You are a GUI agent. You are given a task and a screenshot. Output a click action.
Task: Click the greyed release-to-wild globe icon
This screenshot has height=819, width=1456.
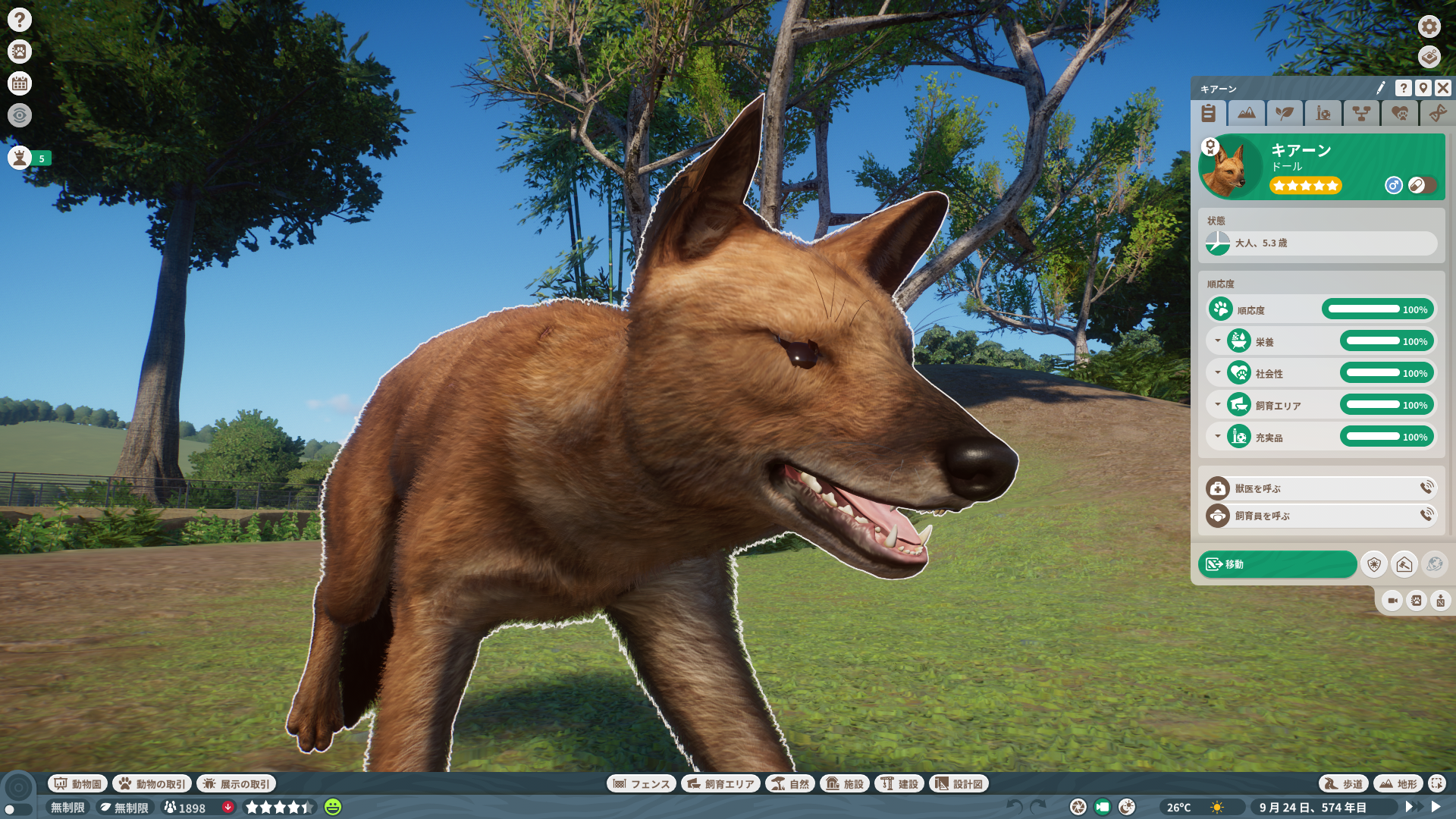click(x=1435, y=564)
